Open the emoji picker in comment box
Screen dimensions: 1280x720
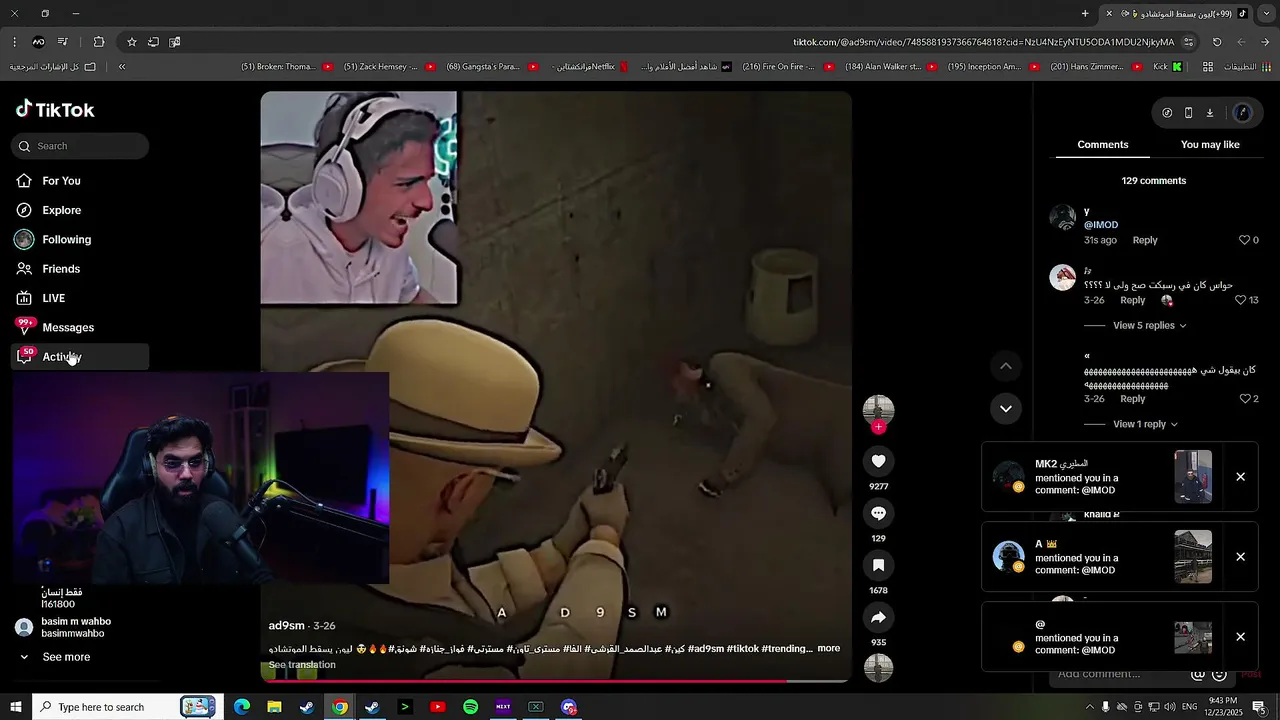(x=1220, y=674)
